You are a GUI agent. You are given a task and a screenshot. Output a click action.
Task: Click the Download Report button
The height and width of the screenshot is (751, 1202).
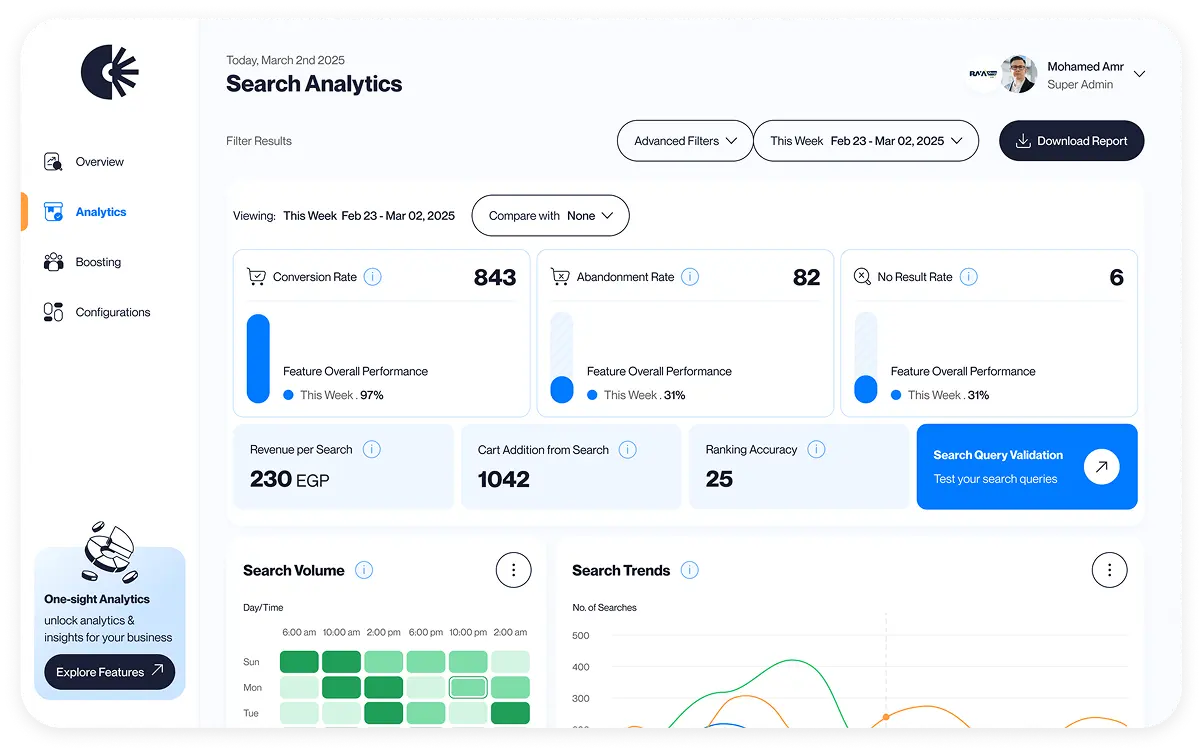[1071, 140]
